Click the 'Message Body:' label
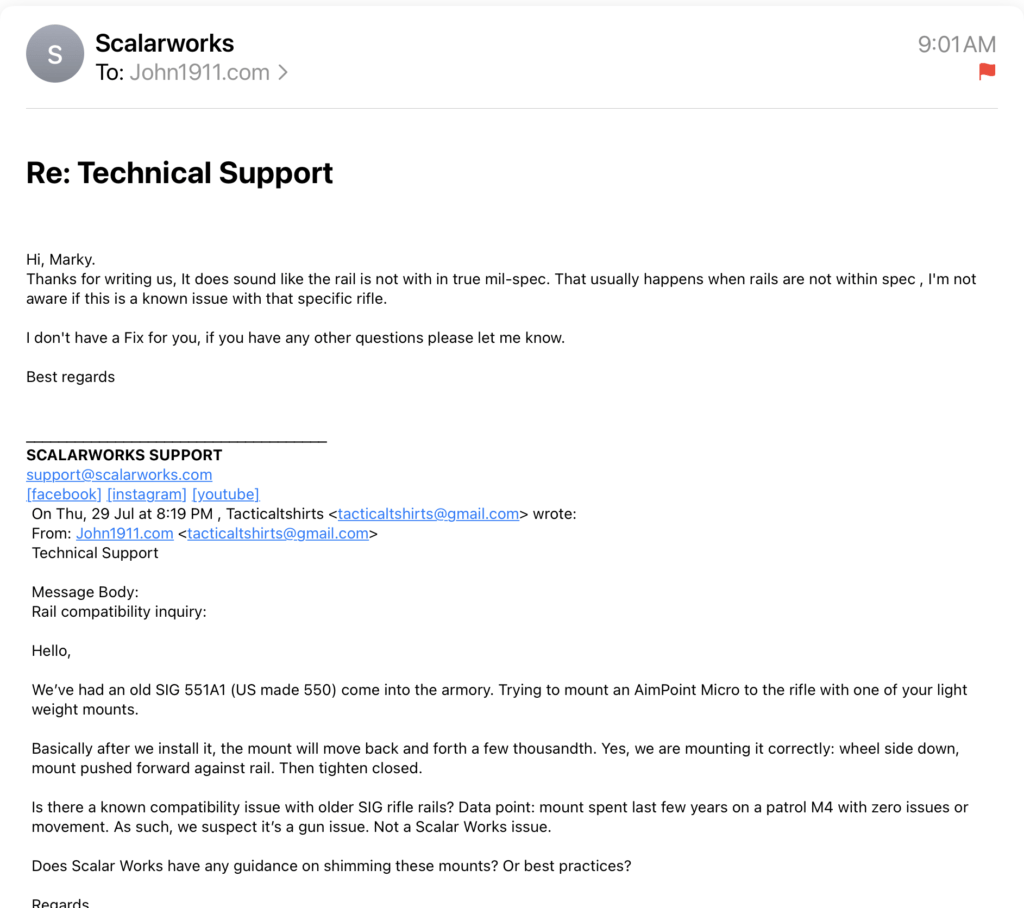This screenshot has height=908, width=1024. tap(85, 592)
